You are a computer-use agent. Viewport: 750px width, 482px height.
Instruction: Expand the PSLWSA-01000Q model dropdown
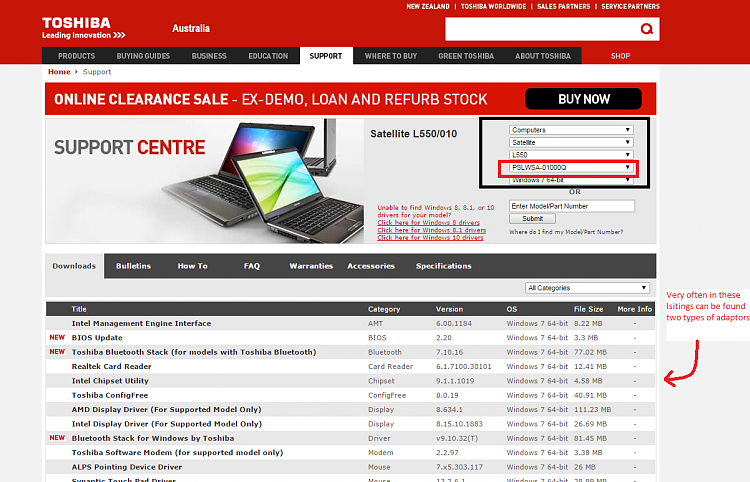572,167
